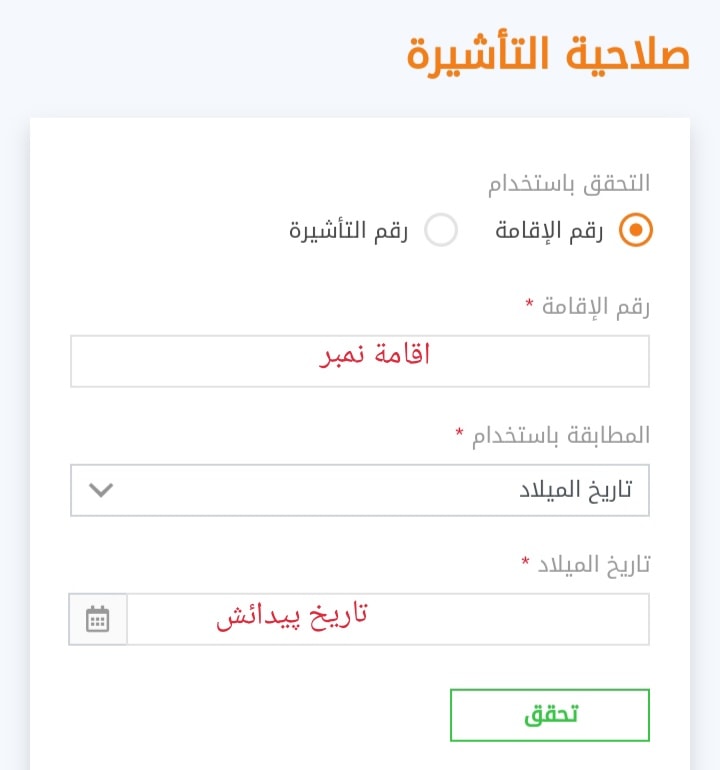720x770 pixels.
Task: Open the calendar date picker icon
Action: click(x=98, y=619)
